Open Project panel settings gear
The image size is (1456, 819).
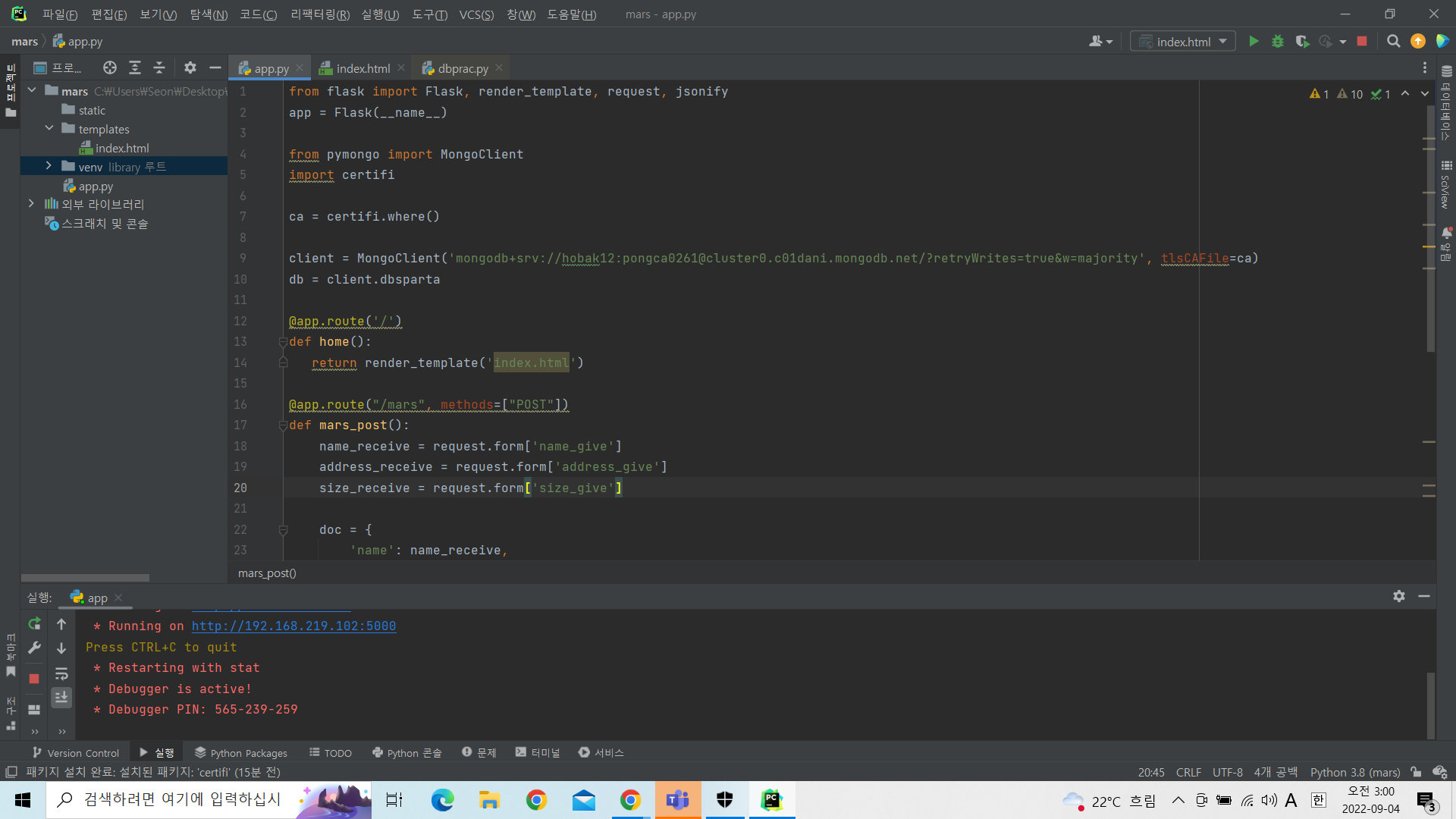[x=190, y=68]
